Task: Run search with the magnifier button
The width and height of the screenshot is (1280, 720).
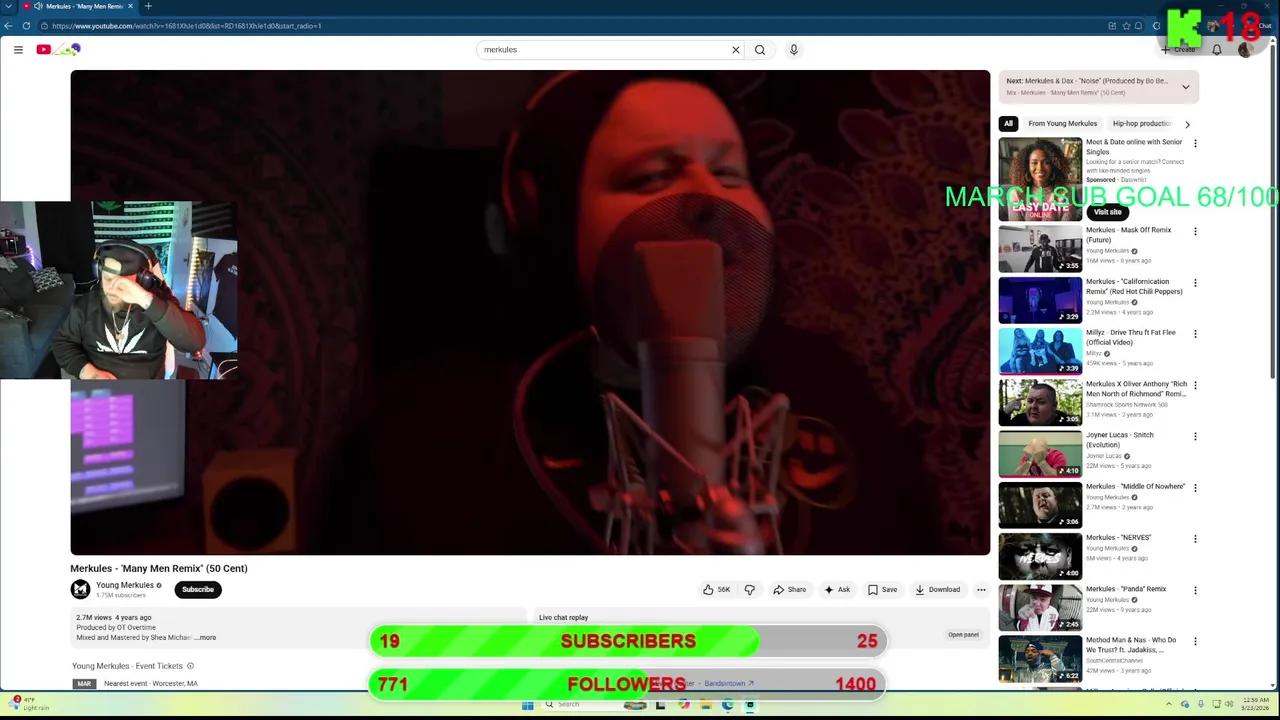Action: [760, 49]
